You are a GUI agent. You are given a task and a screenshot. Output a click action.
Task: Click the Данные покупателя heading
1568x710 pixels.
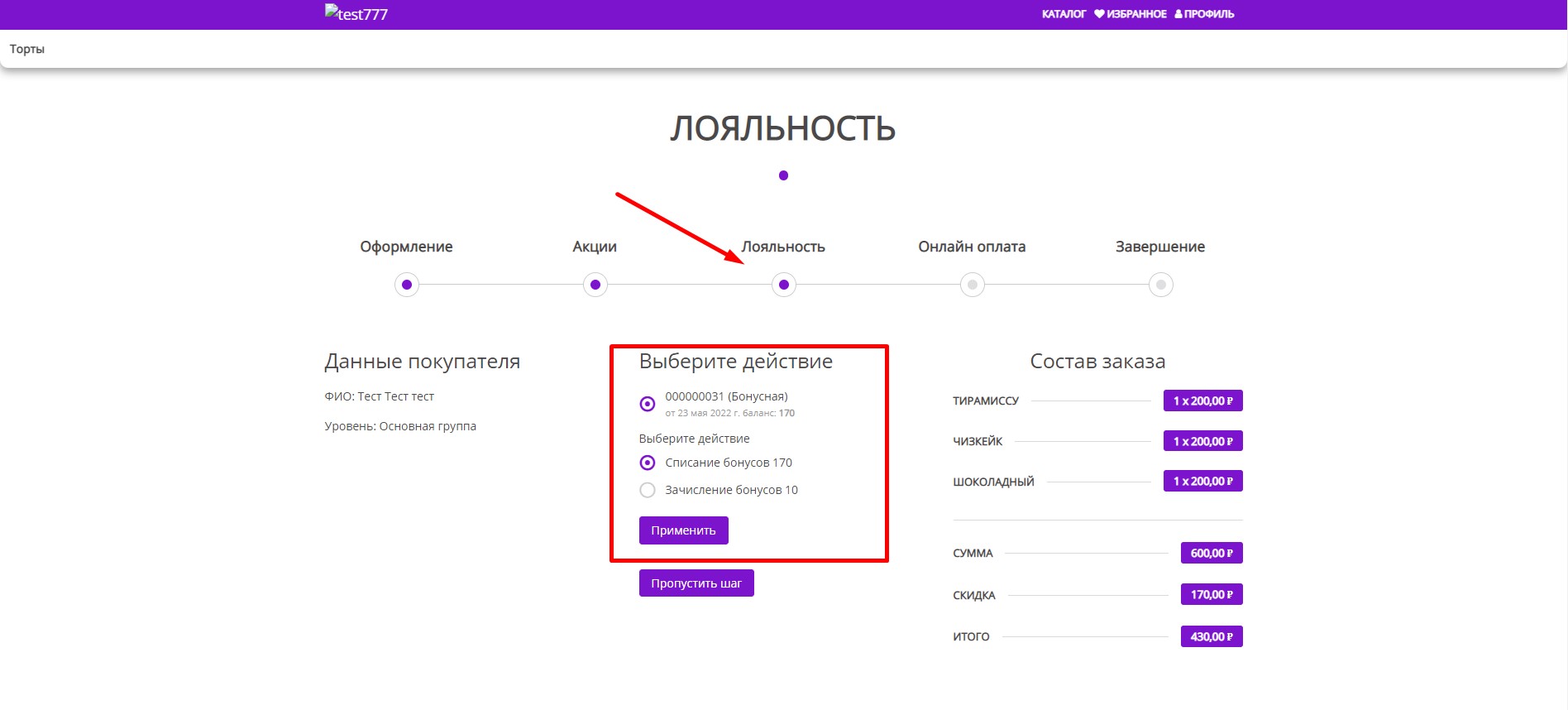pyautogui.click(x=423, y=362)
